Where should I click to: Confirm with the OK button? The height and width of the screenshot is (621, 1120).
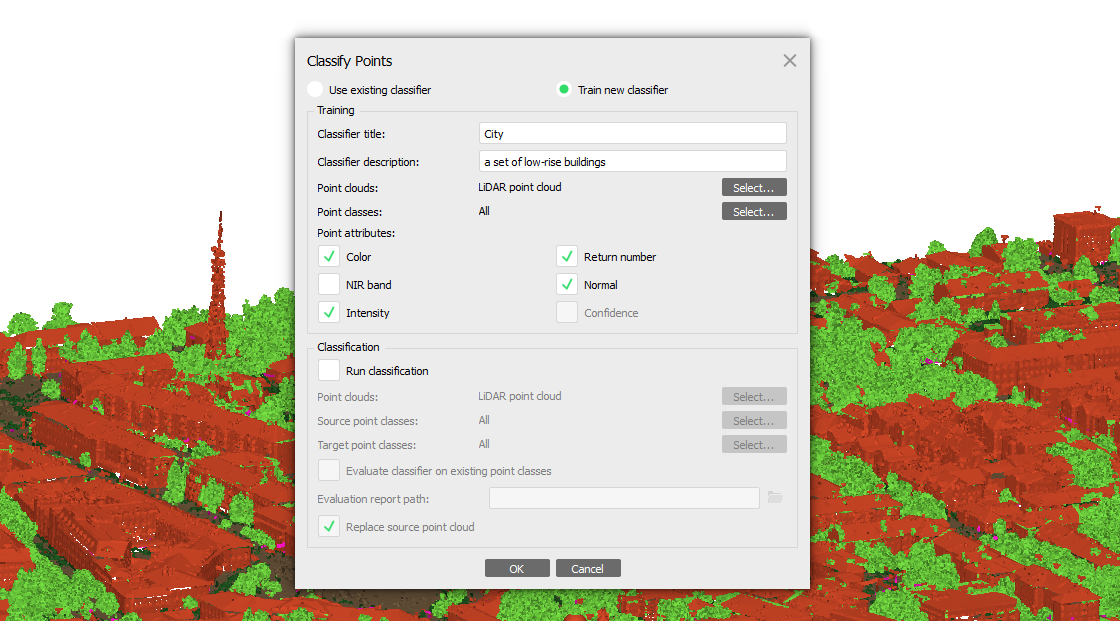517,568
